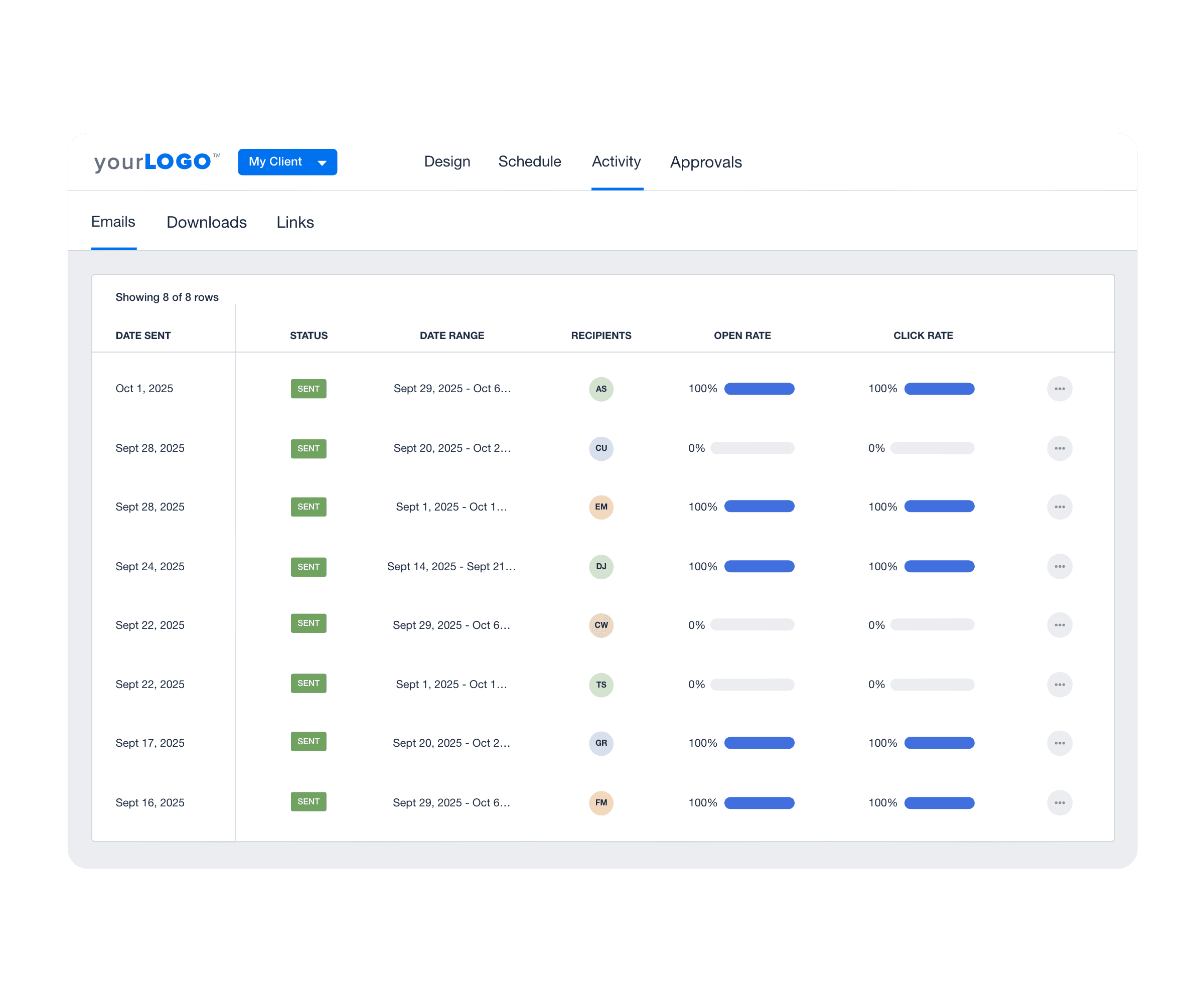
Task: Open the actions menu on the Sept 22 TS row
Action: pyautogui.click(x=1060, y=685)
